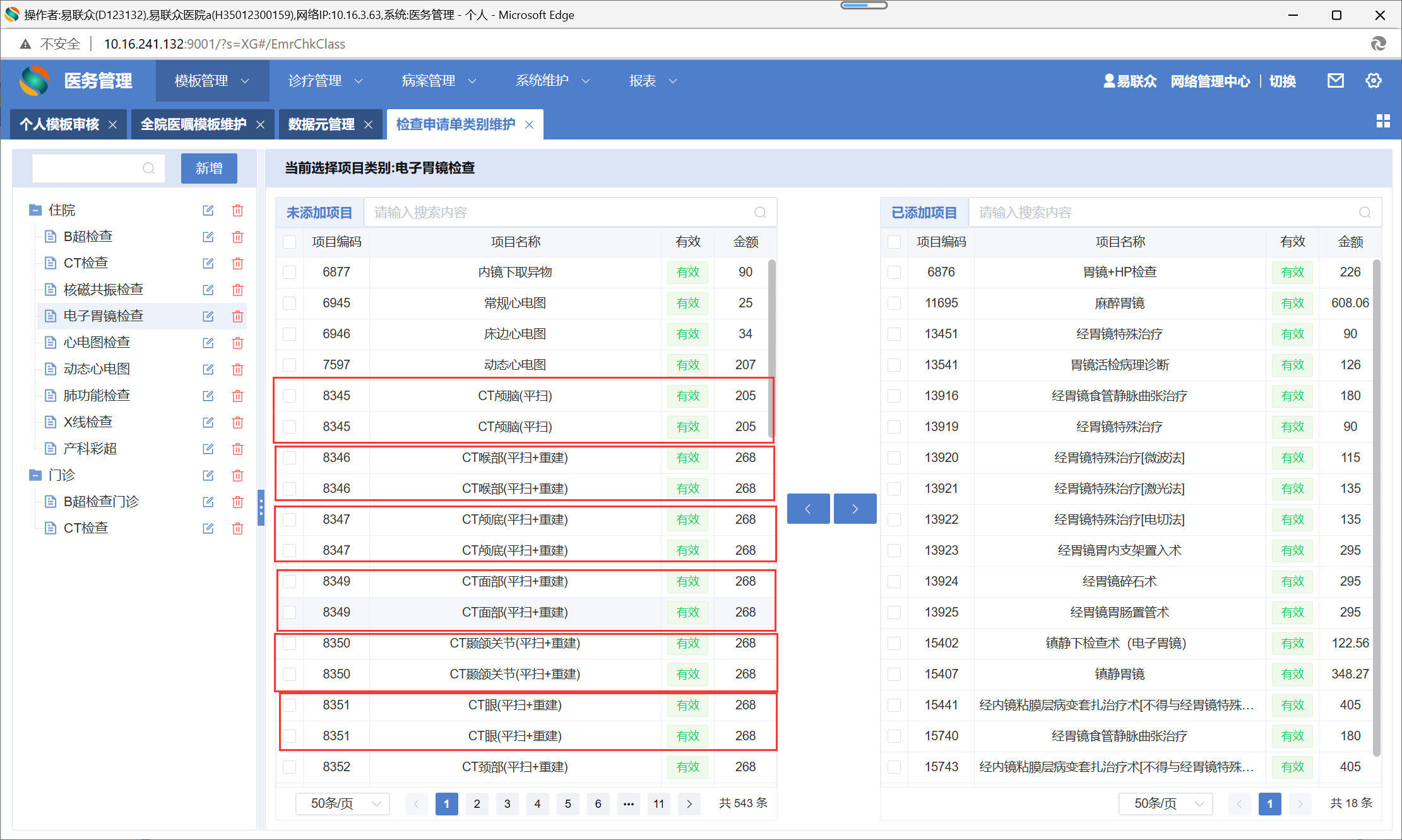
Task: Toggle select-all checkbox in 已添加项目 header
Action: point(894,242)
